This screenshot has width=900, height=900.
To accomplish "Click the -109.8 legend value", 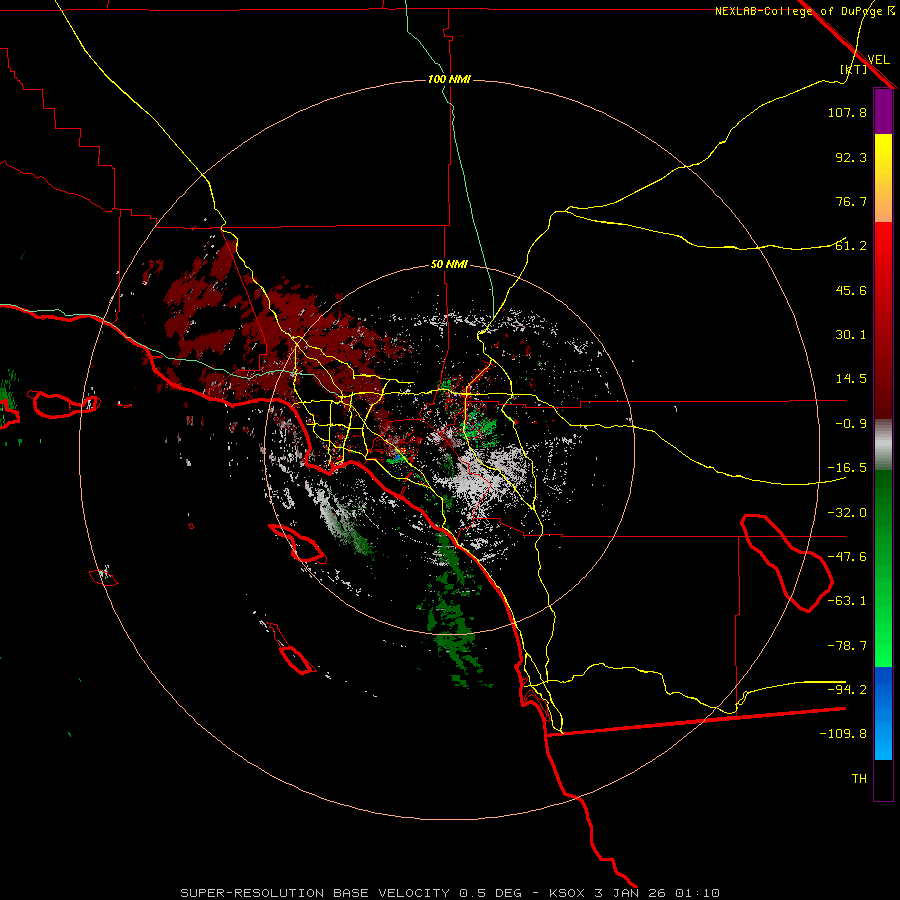I will point(843,734).
